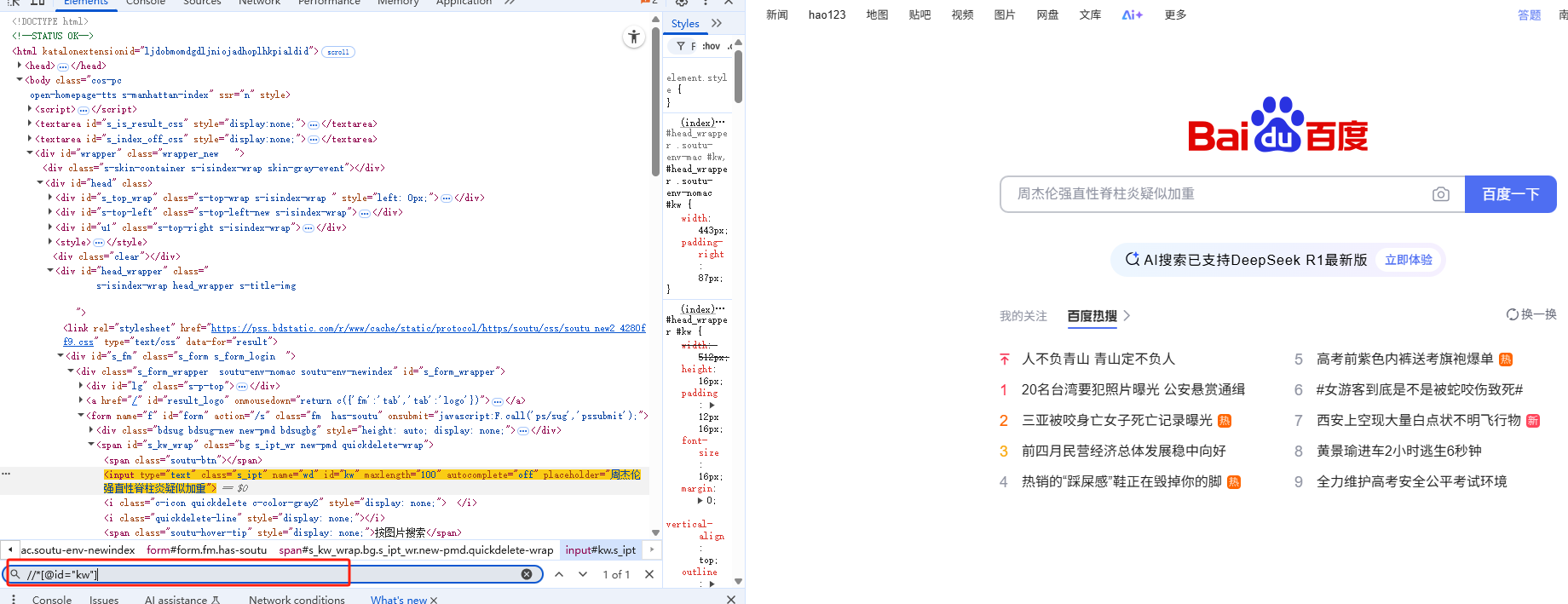Show more Styles sidebar tabs
Screen dimensions: 1568x604
coord(717,23)
